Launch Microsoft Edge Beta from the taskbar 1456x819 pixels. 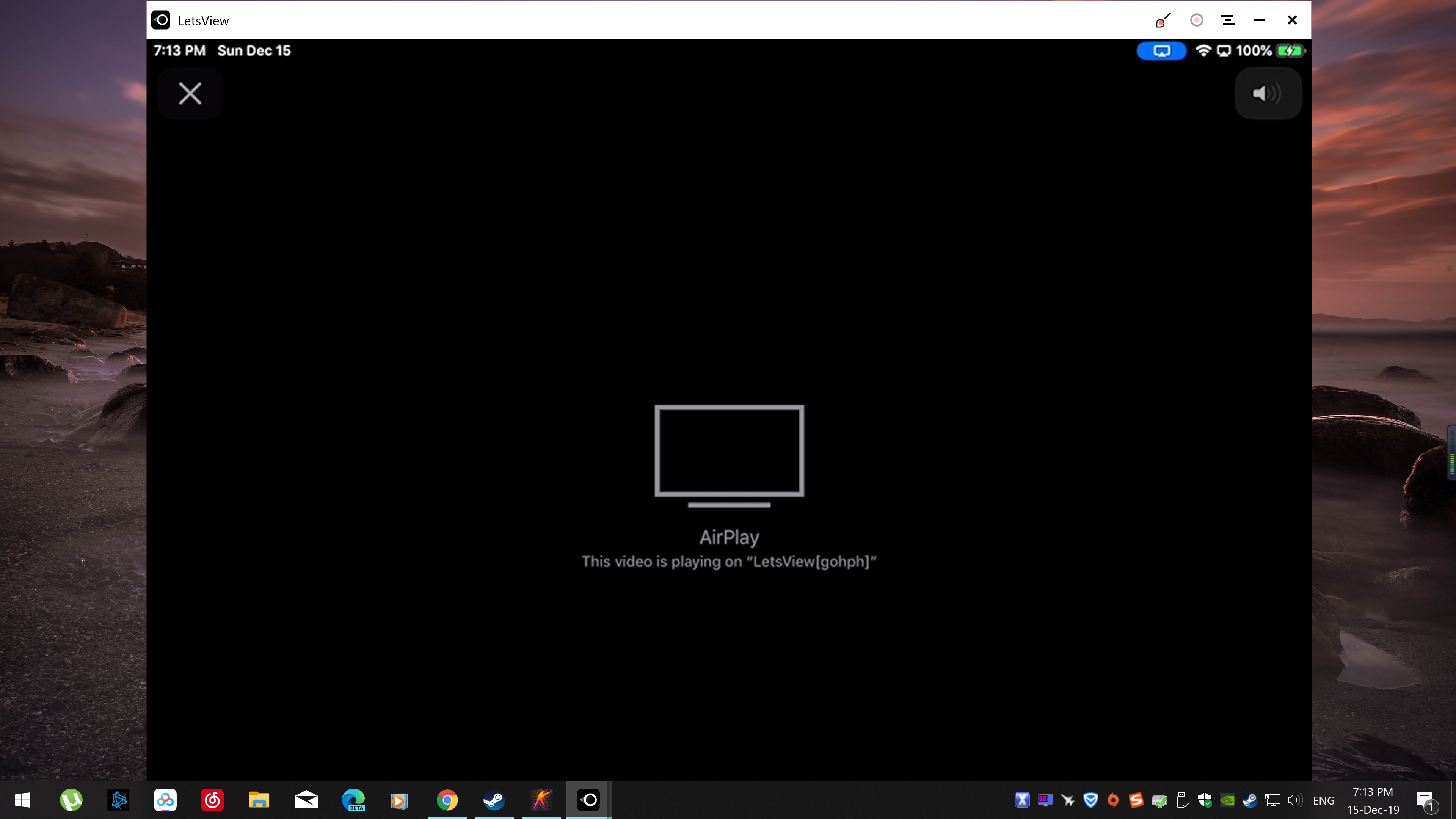click(353, 800)
